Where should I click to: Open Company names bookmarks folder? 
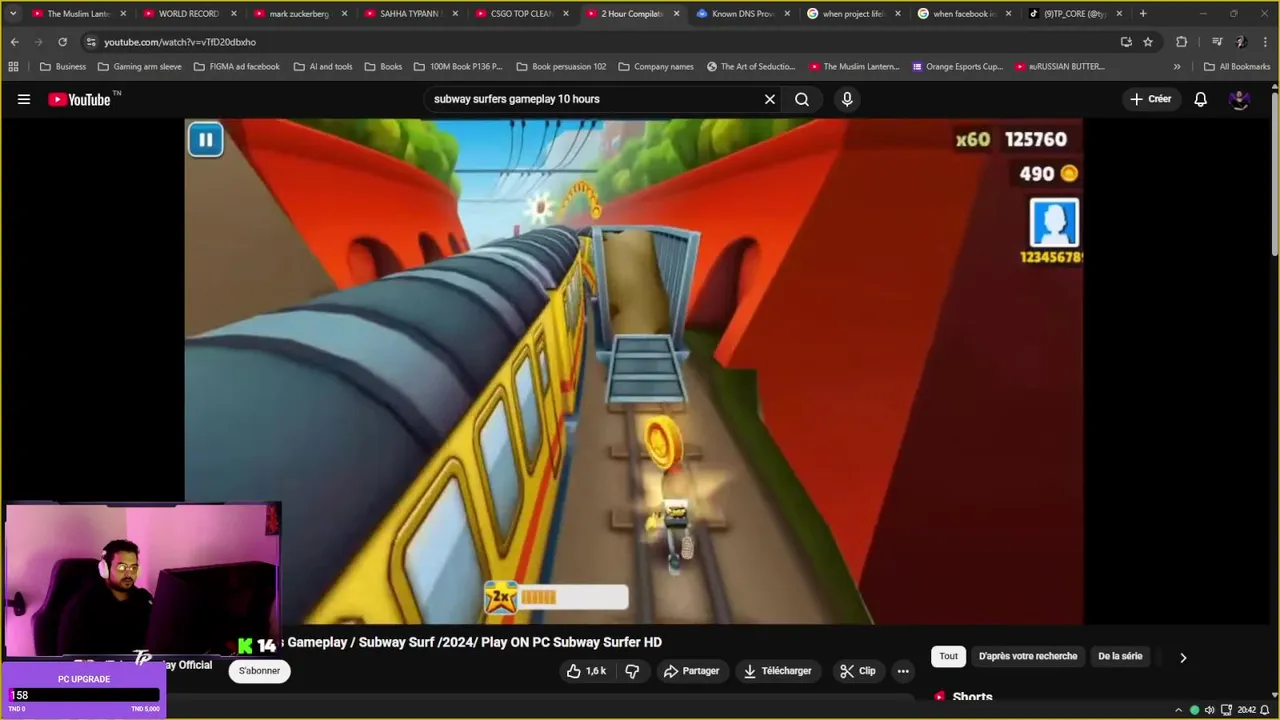click(x=656, y=67)
